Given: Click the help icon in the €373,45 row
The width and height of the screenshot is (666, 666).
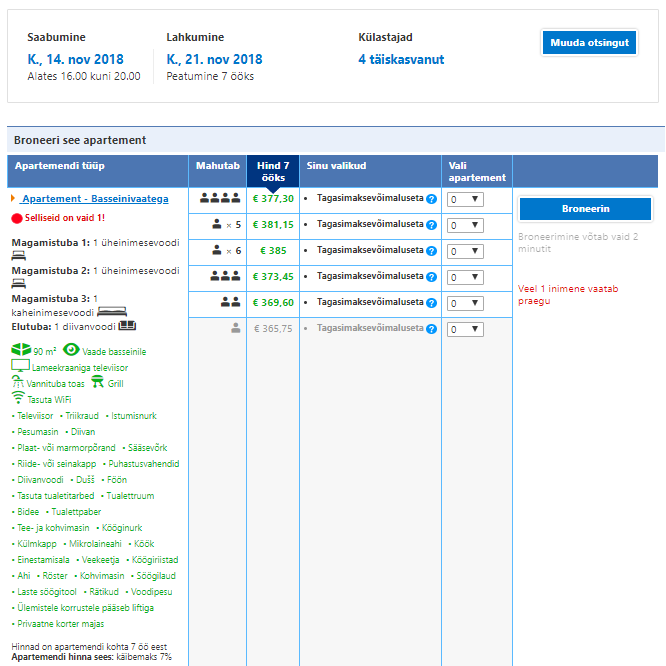Looking at the screenshot, I should coord(432,277).
